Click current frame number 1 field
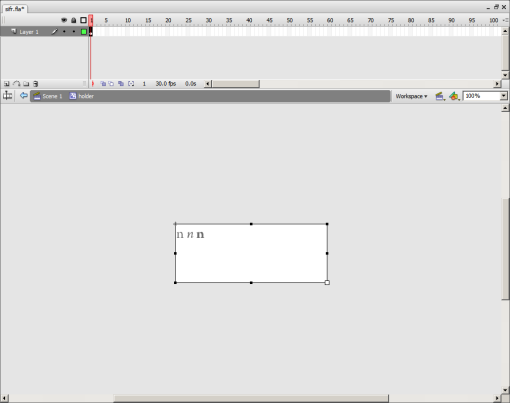Screen dimensions: 510x403 (144, 84)
